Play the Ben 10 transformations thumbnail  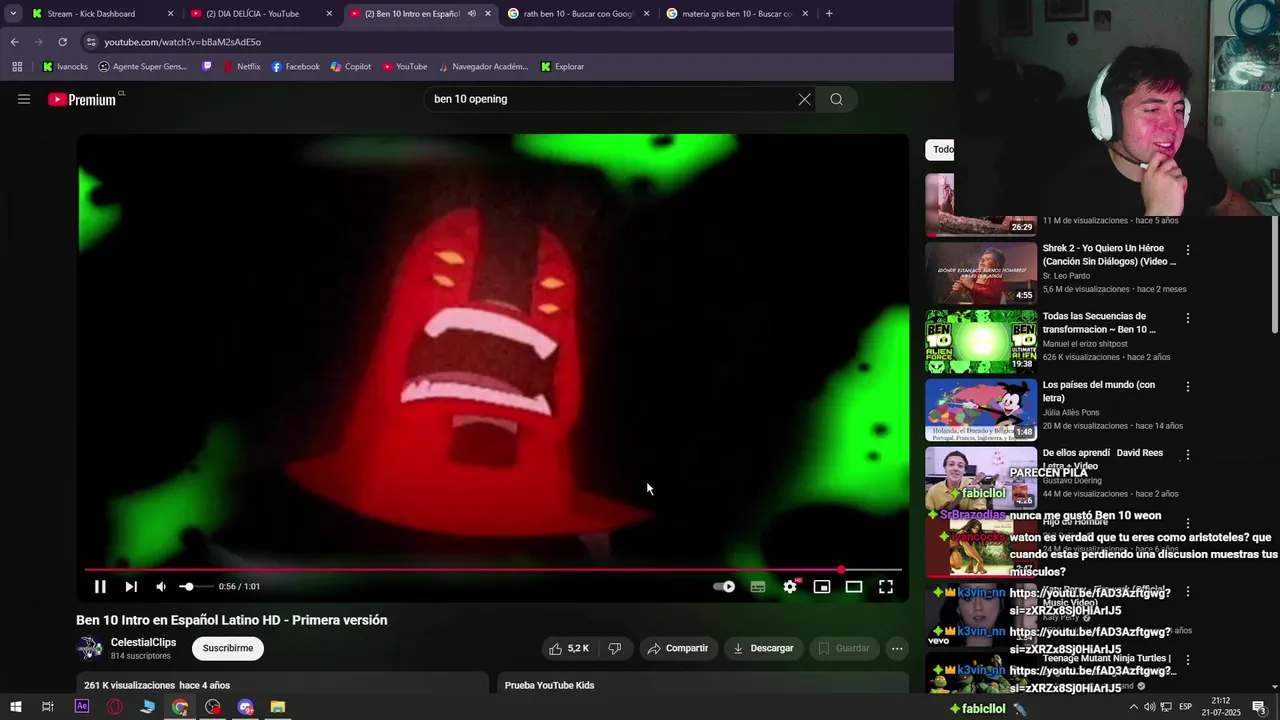pos(981,341)
